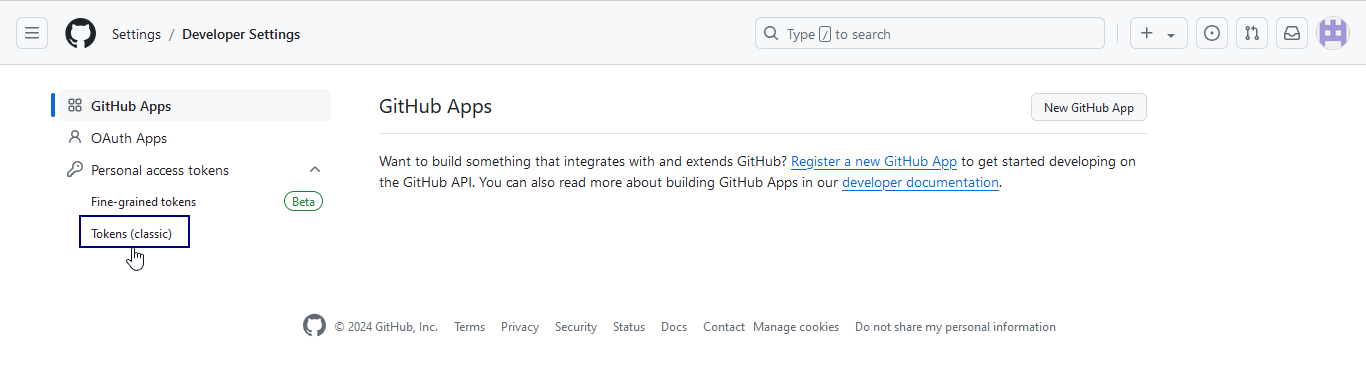Open the hamburger navigation menu
This screenshot has height=373, width=1366.
32,33
